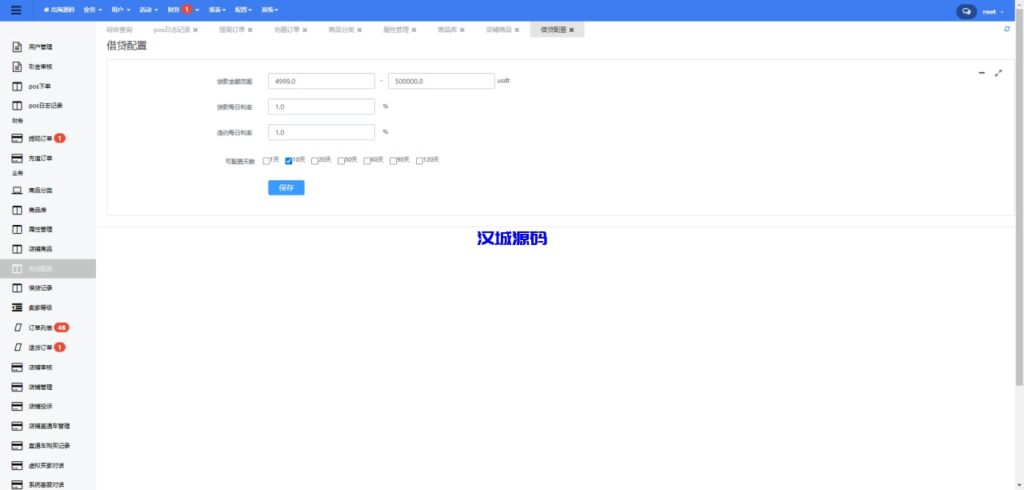Toggle the hamburger sidebar menu icon
1024x490 pixels.
coord(16,10)
